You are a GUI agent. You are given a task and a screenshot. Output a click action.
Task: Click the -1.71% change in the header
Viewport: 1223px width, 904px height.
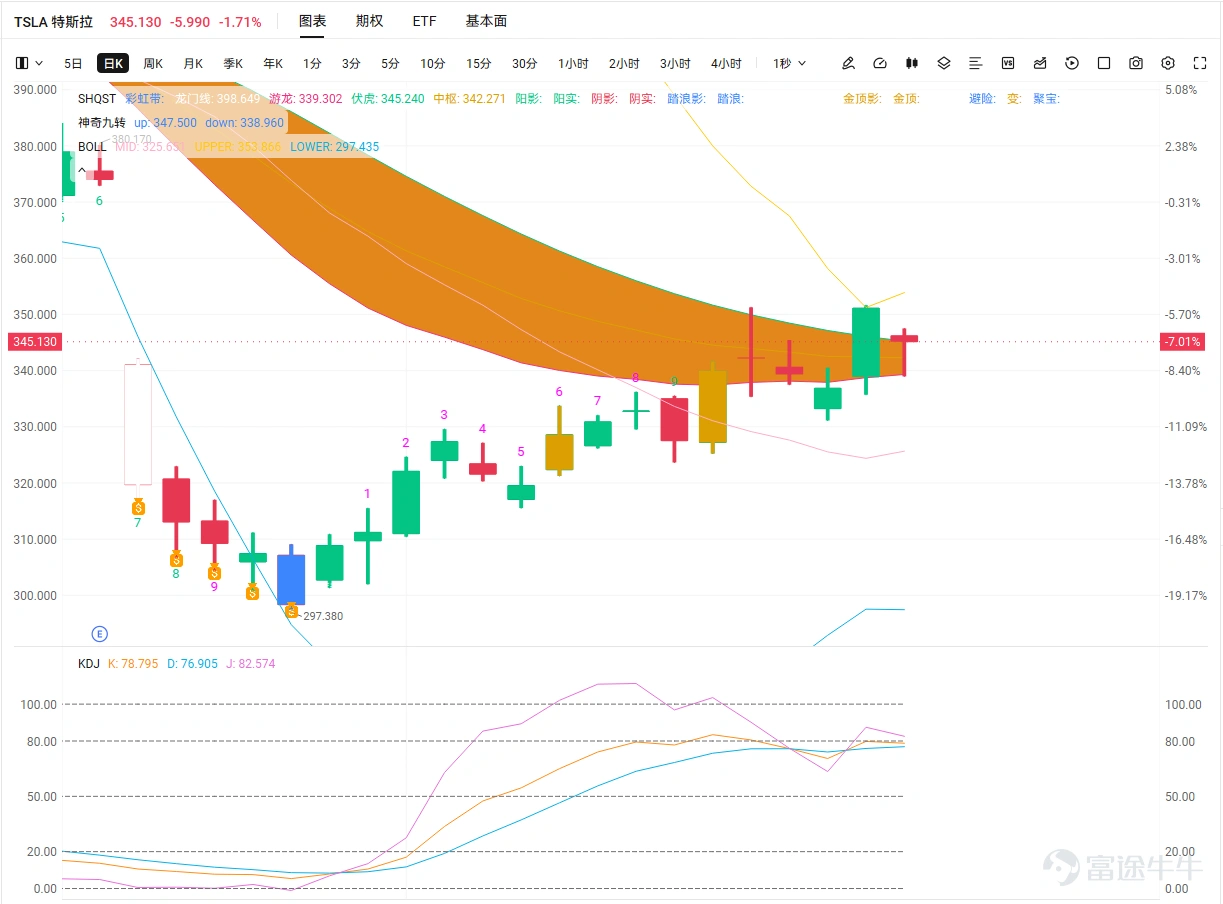point(240,21)
